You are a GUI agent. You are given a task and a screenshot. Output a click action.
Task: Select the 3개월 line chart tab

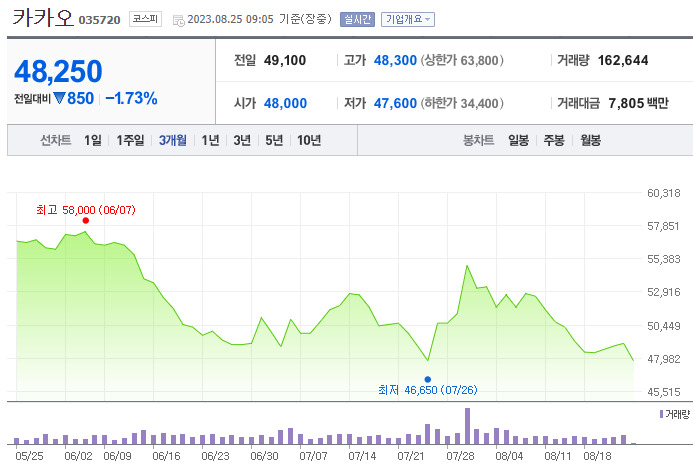[173, 140]
